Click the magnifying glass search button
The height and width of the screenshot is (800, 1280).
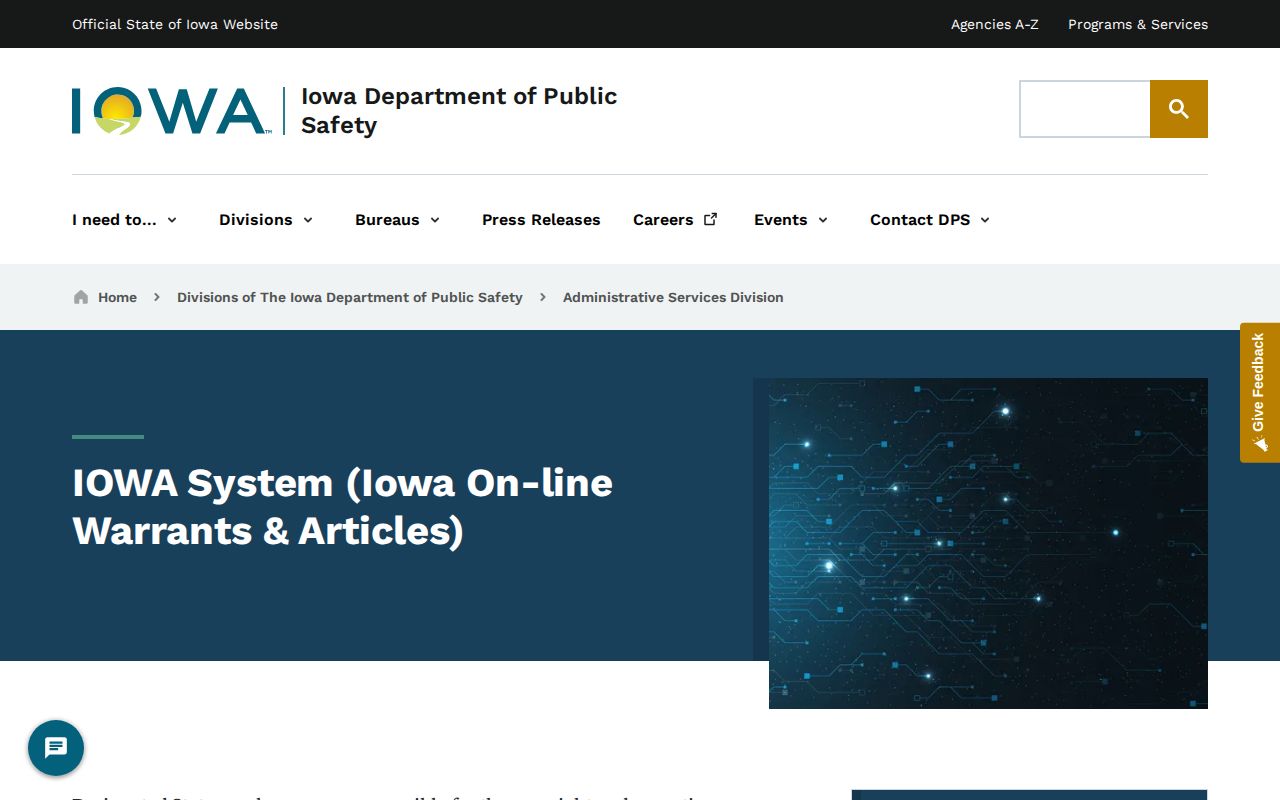tap(1179, 109)
